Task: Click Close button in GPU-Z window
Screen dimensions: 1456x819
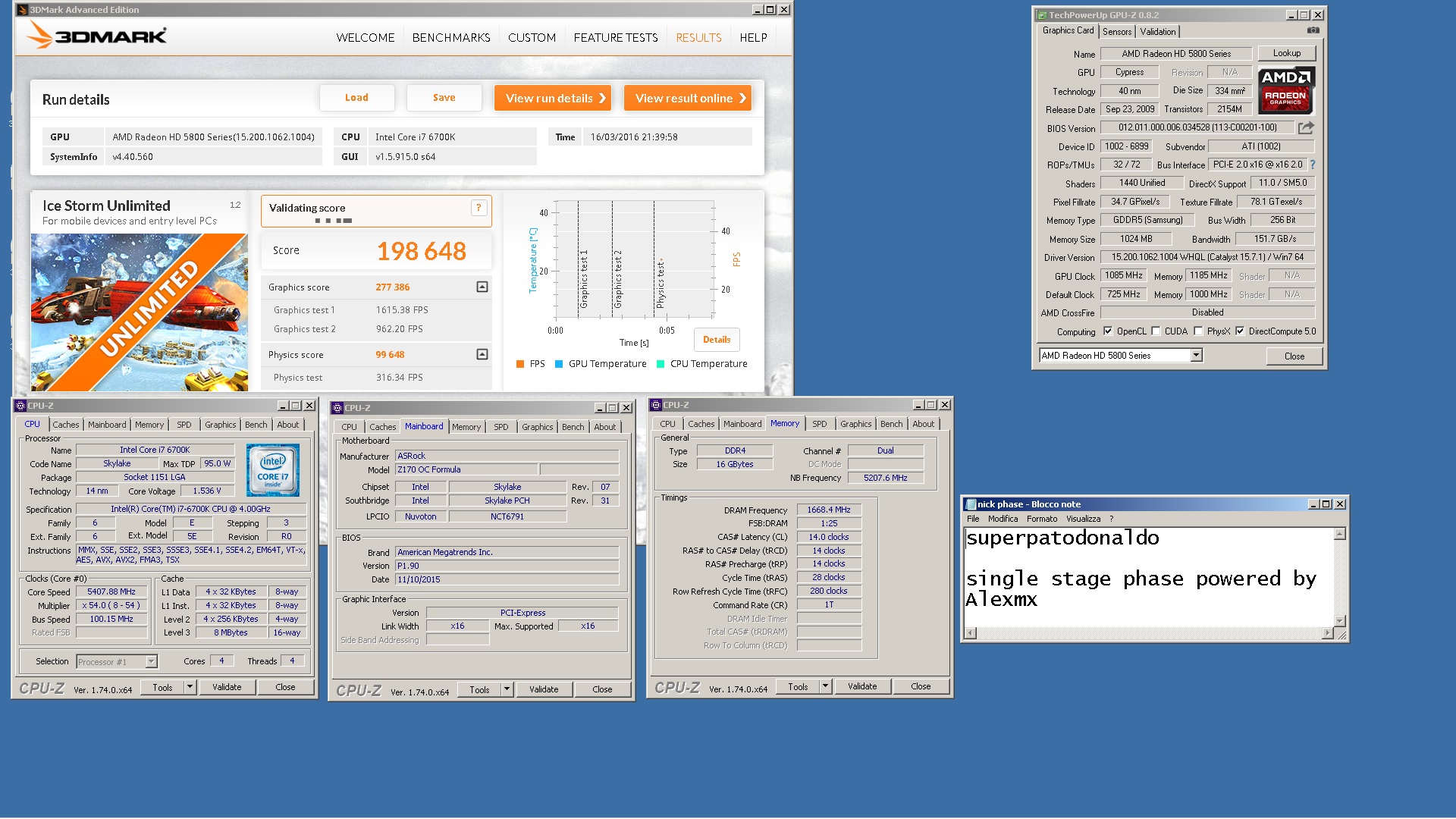Action: 1294,356
